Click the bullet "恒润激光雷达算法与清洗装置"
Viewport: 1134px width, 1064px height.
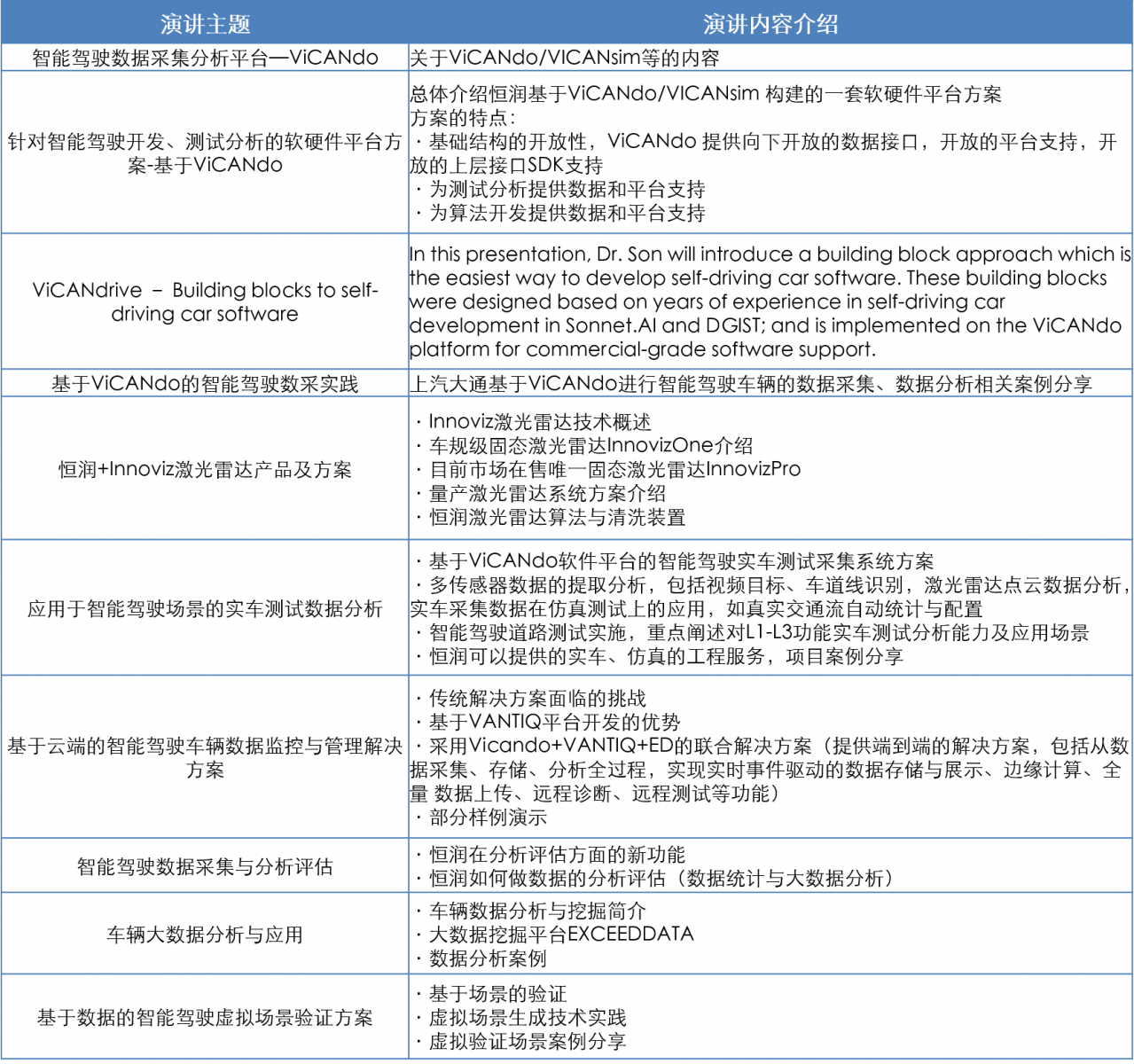[x=550, y=517]
